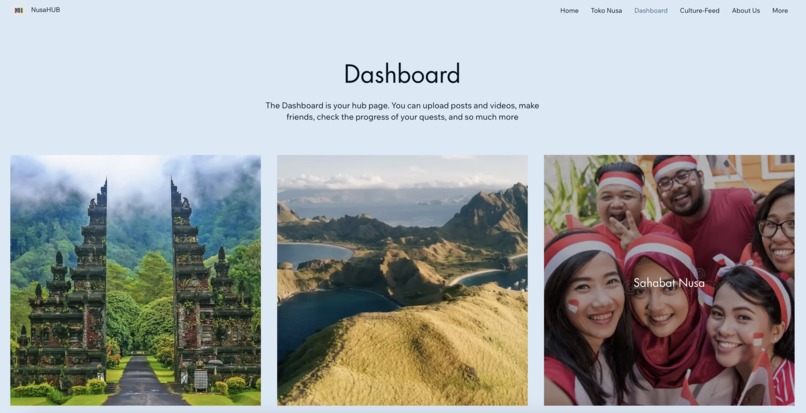Expand the More navigation menu
Viewport: 806px width, 413px height.
[x=780, y=10]
